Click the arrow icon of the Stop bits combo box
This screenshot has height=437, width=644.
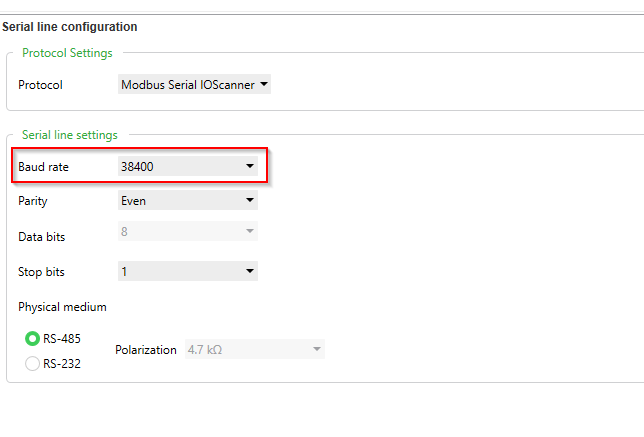click(x=250, y=271)
